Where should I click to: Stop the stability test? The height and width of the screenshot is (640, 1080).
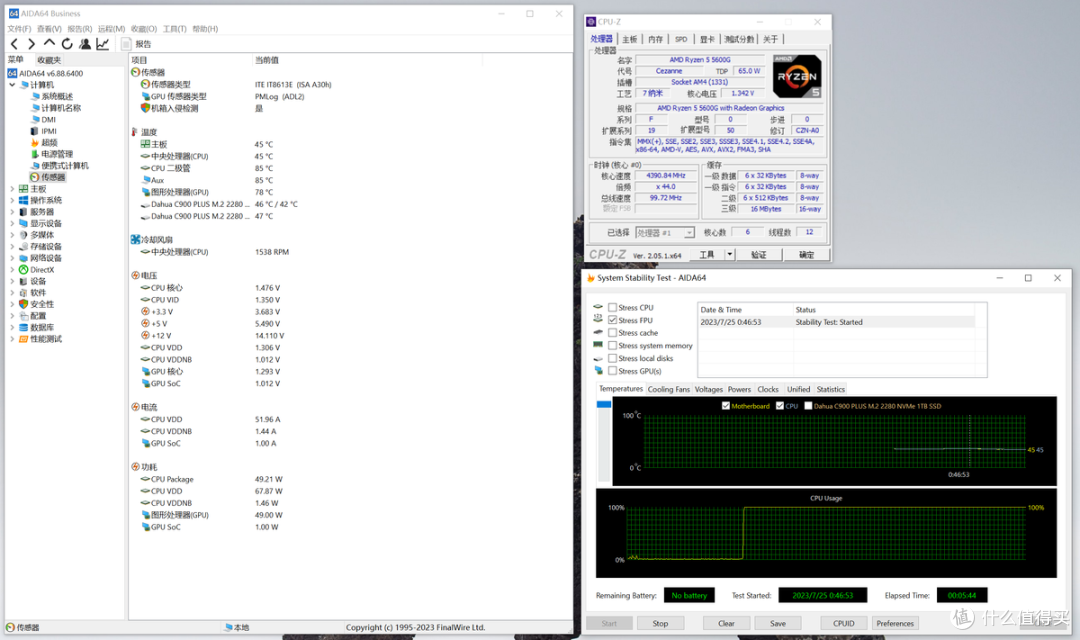pos(660,623)
